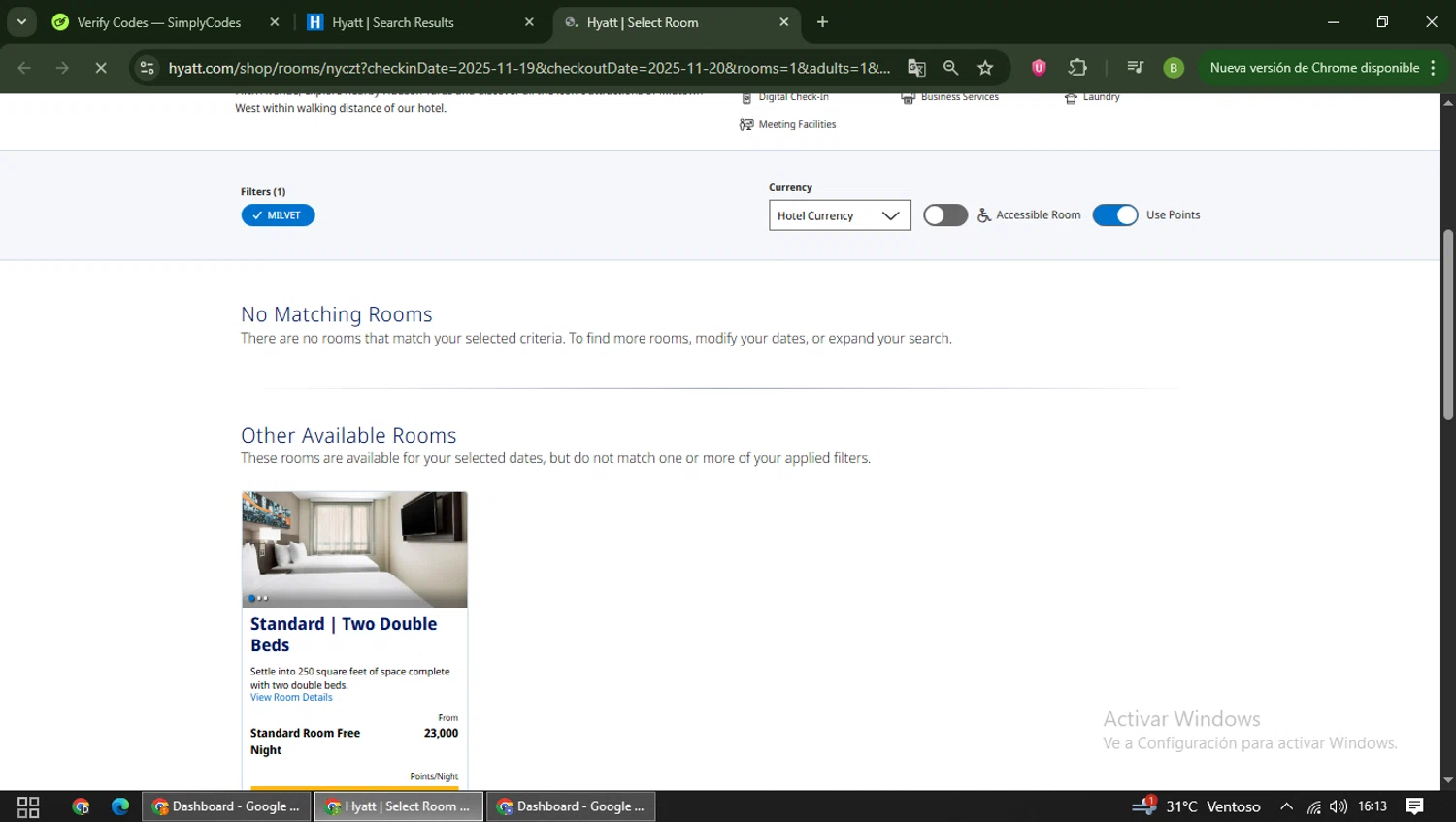This screenshot has height=822, width=1456.
Task: Switch to first Dashboard - Google taskbar window
Action: pos(227,806)
